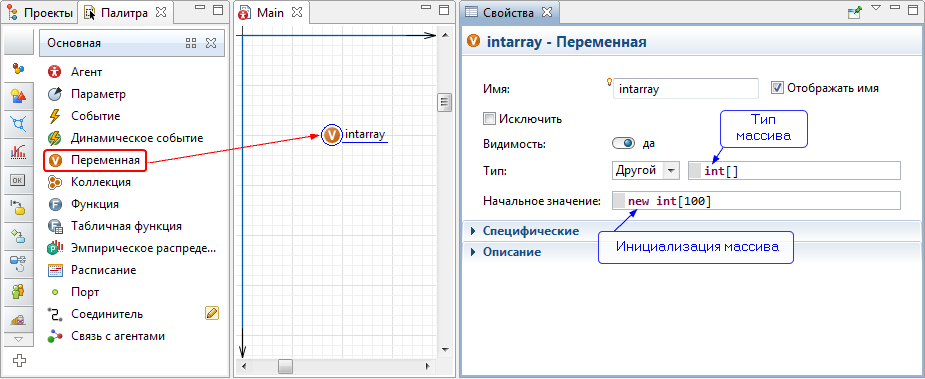Uncheck the Отображать имя checkbox
Viewport: 925px width, 379px height.
[777, 88]
